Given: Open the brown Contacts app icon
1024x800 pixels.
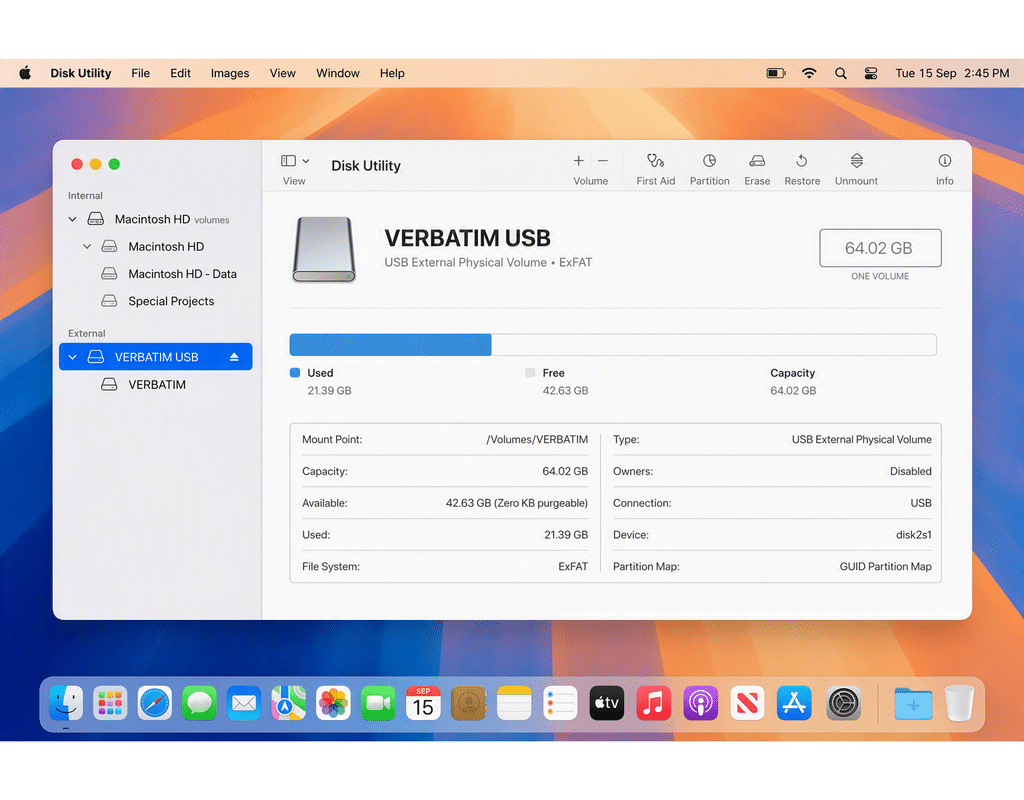Looking at the screenshot, I should pyautogui.click(x=468, y=703).
